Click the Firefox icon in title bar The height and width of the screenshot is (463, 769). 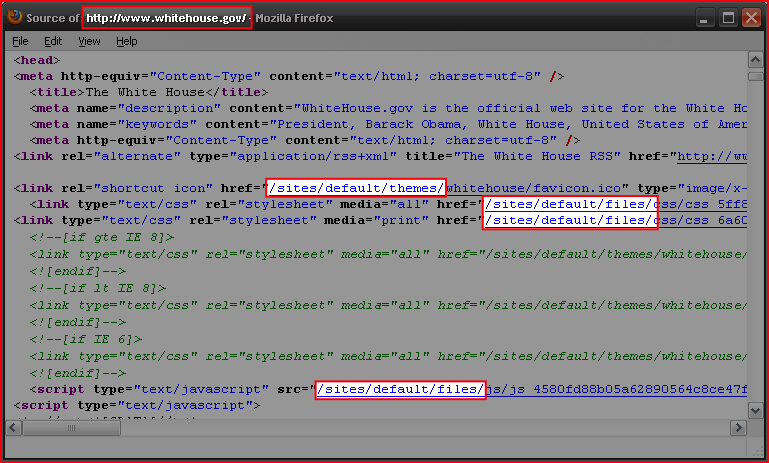tap(15, 17)
